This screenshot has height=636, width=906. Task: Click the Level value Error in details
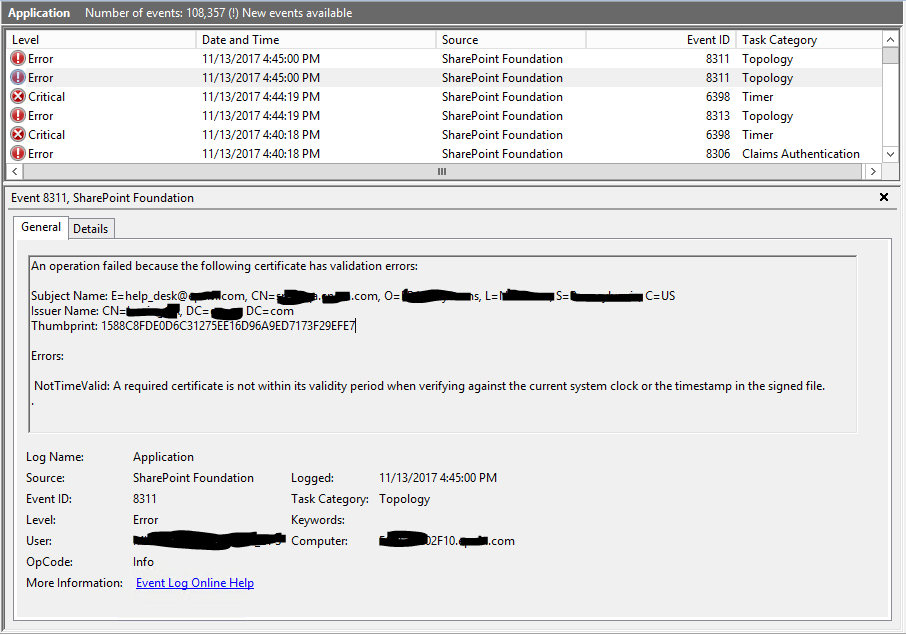point(145,520)
